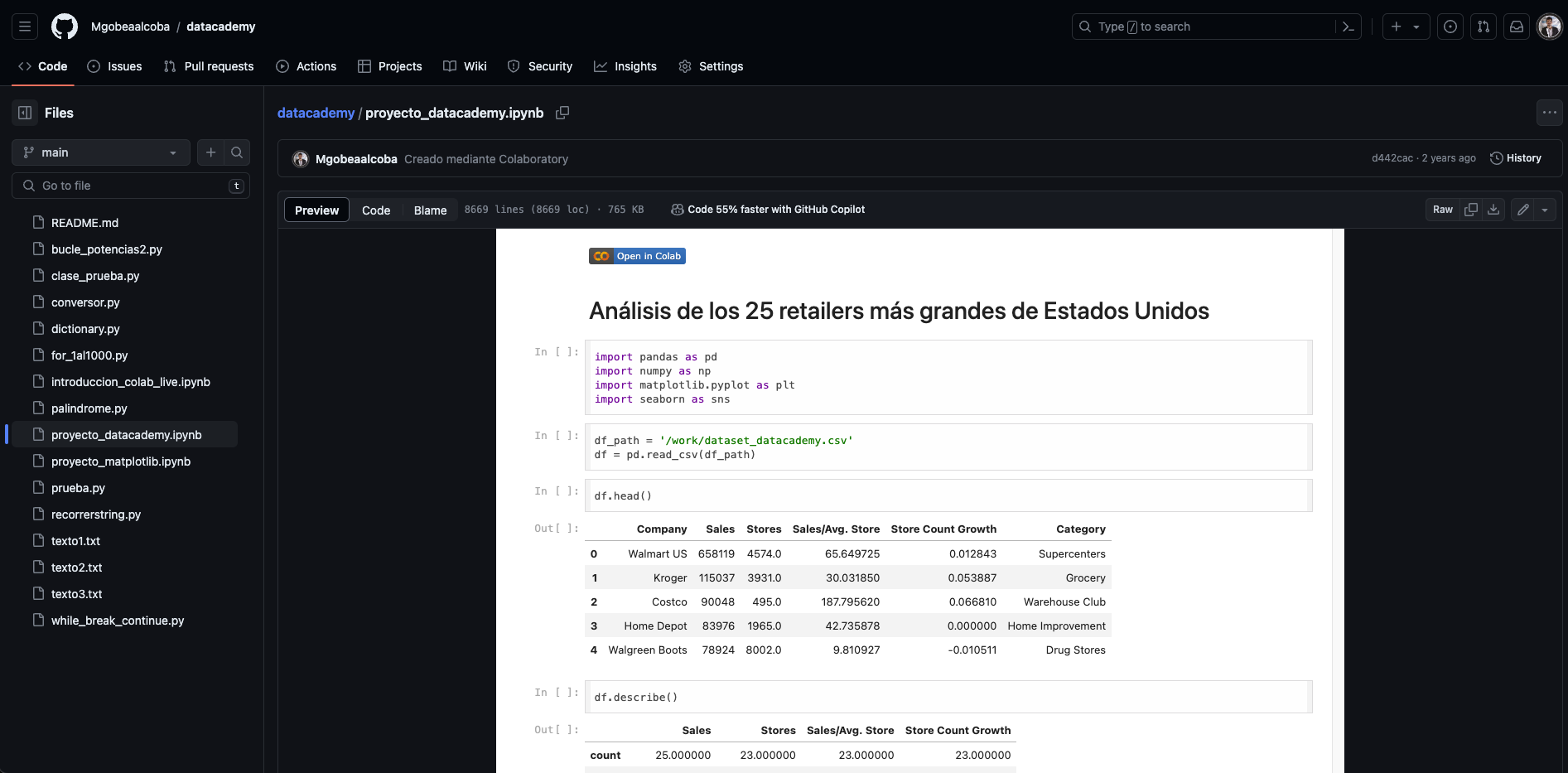Click the notebook preview vertical scrollbar
The width and height of the screenshot is (1568, 773).
1338,500
